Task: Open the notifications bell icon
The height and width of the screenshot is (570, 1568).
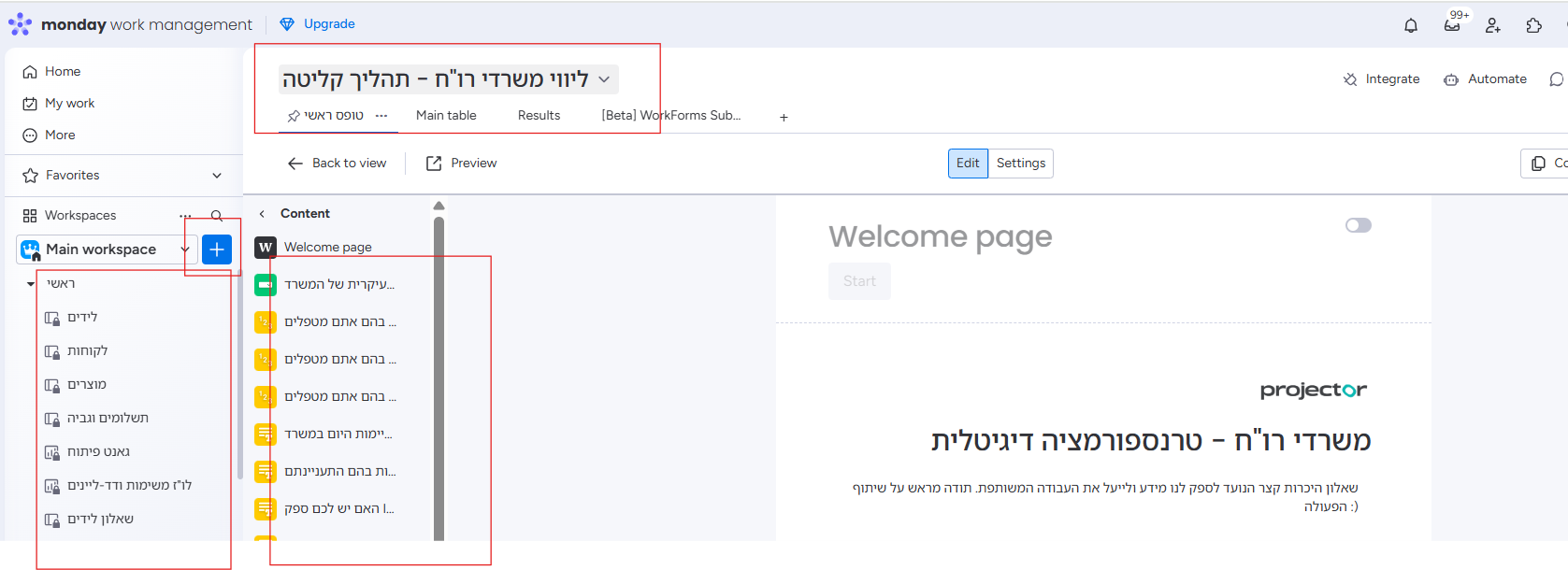Action: (1411, 25)
